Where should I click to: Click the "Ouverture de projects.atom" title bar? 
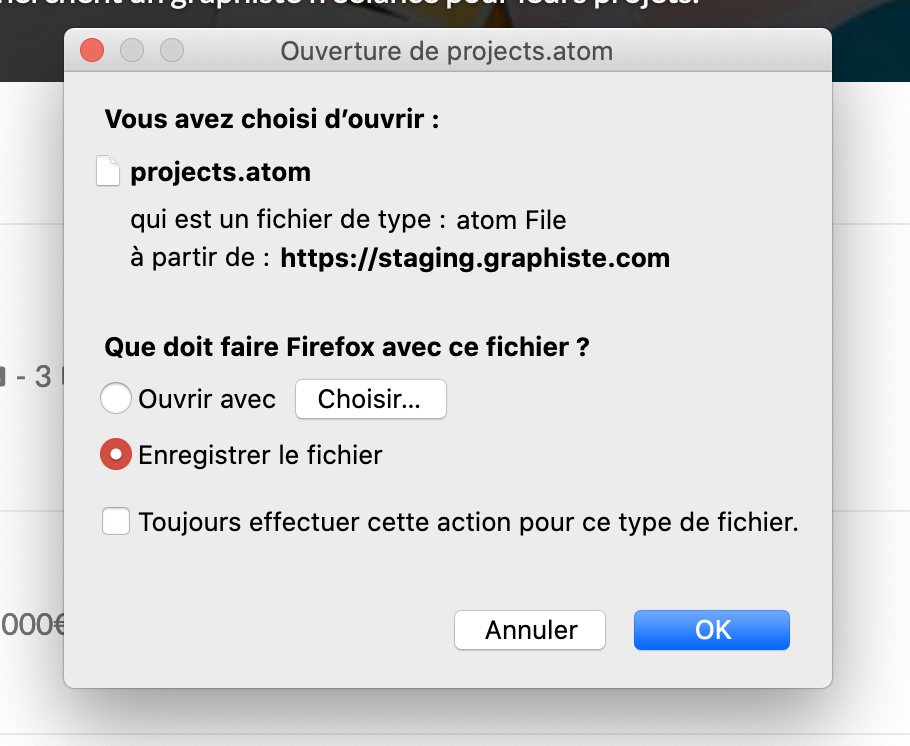pyautogui.click(x=446, y=50)
